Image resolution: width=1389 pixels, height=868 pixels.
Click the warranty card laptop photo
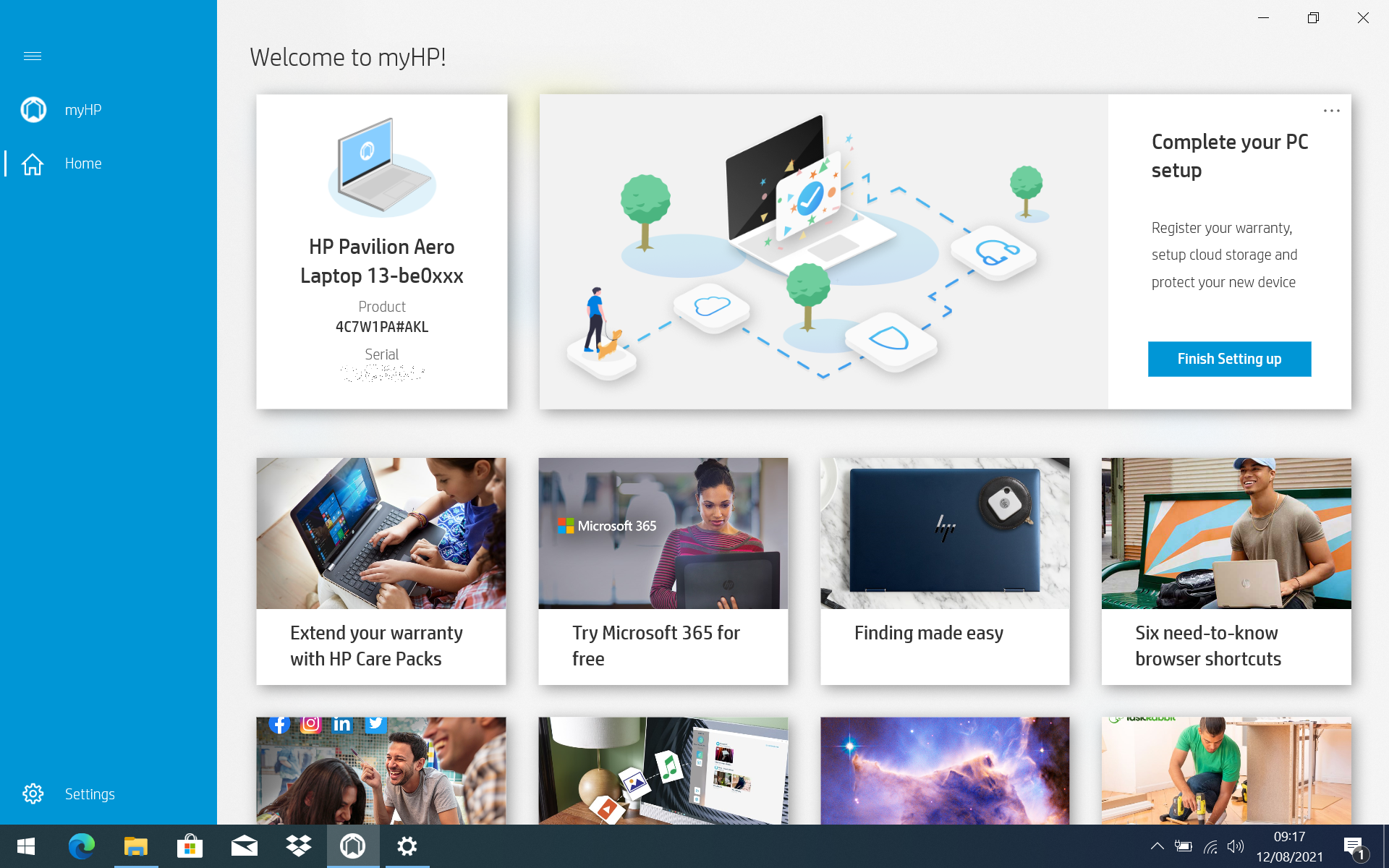point(381,533)
